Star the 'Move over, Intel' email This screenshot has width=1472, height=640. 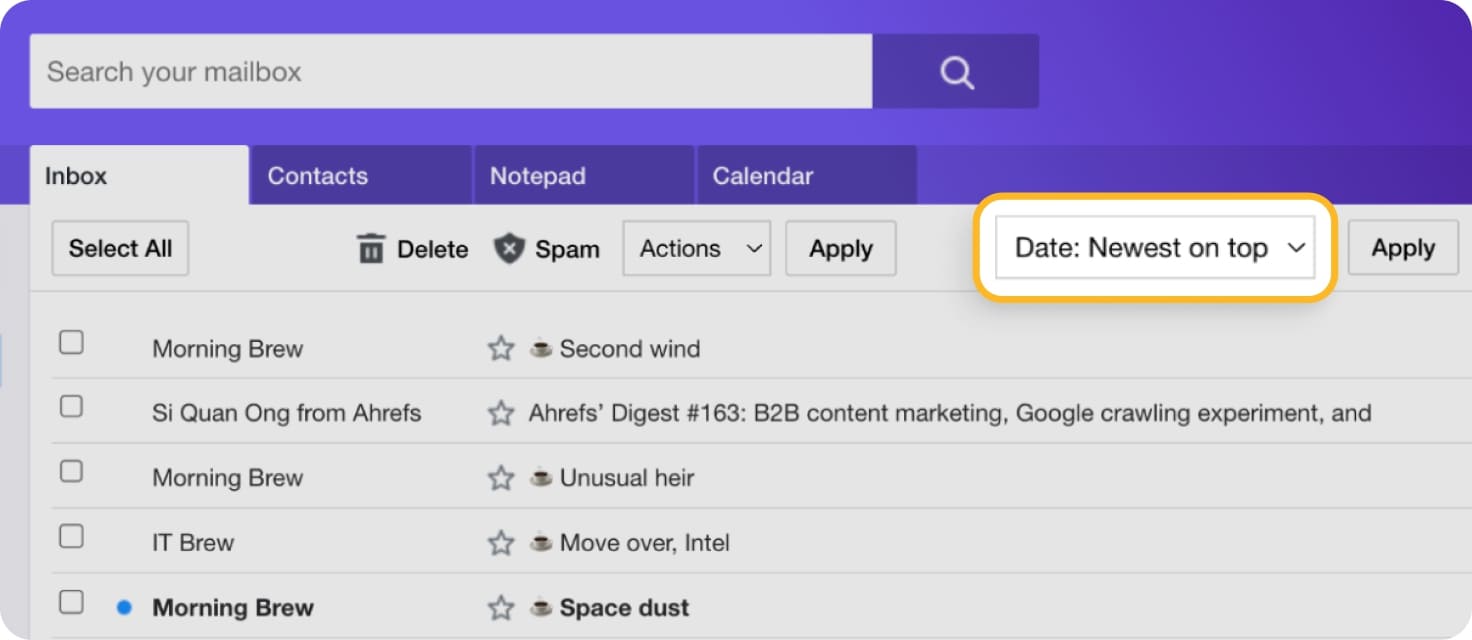(499, 543)
